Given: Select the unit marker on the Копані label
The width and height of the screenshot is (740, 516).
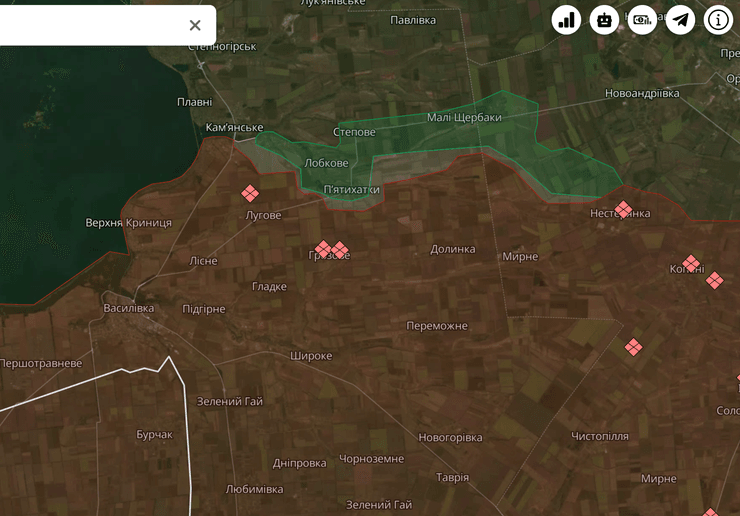Looking at the screenshot, I should [x=691, y=263].
